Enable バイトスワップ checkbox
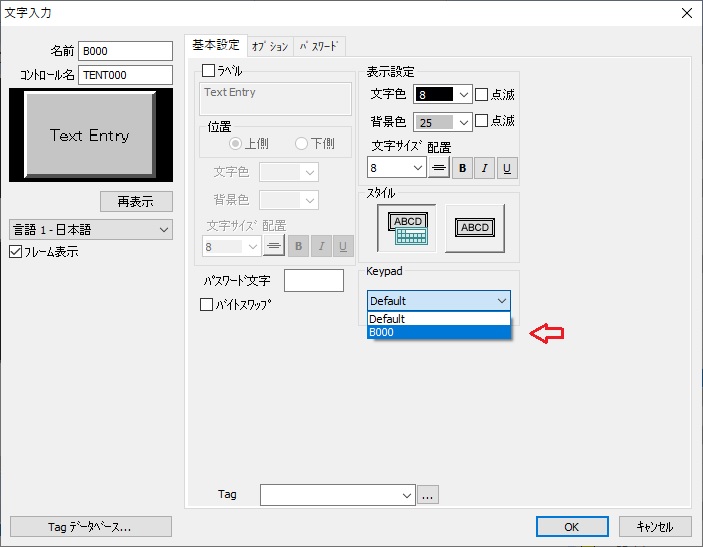 click(206, 305)
